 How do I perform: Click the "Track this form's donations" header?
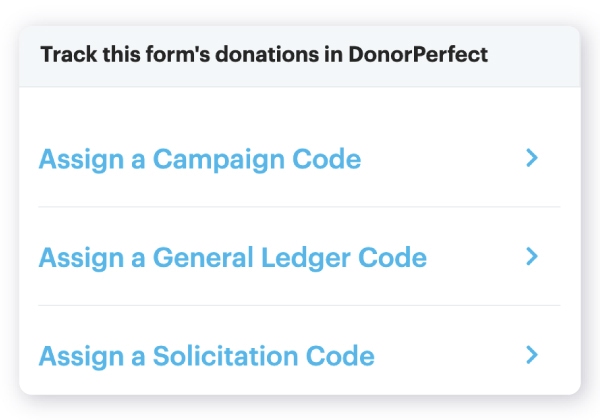[x=264, y=54]
